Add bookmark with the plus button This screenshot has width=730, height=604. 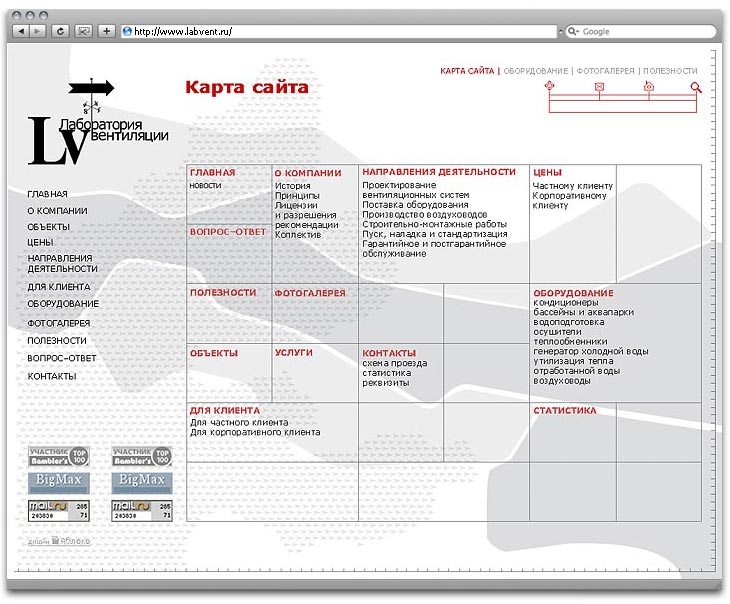click(x=107, y=31)
